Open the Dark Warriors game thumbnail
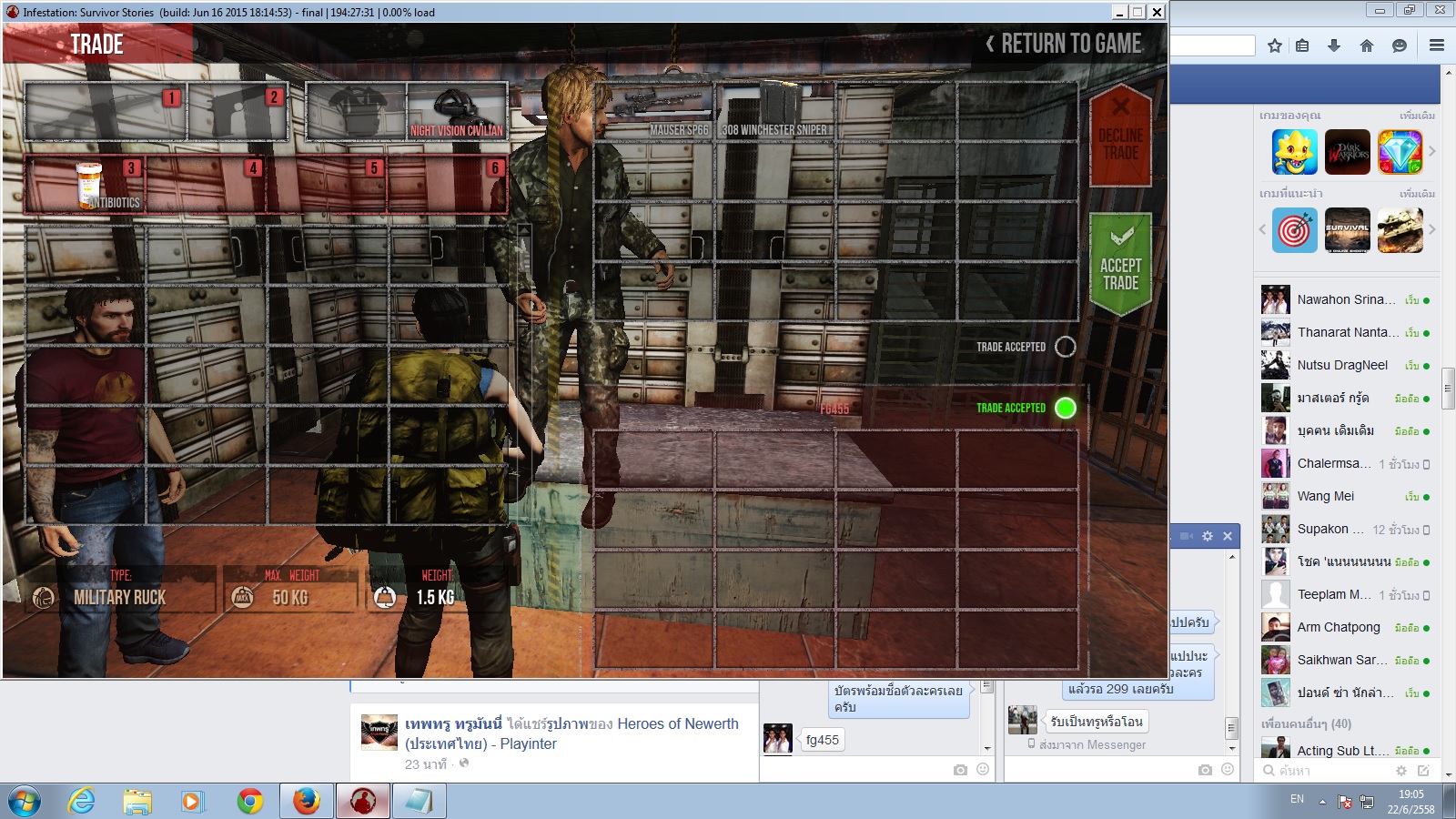The width and height of the screenshot is (1456, 819). click(1347, 151)
